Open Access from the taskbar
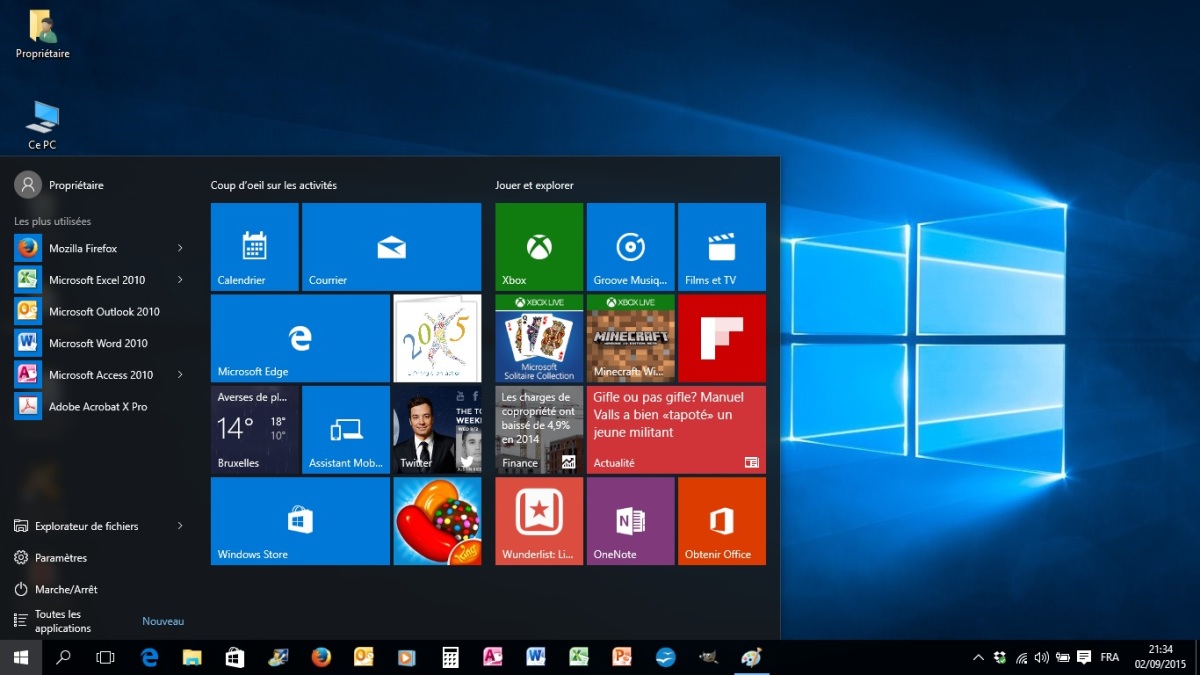 493,657
